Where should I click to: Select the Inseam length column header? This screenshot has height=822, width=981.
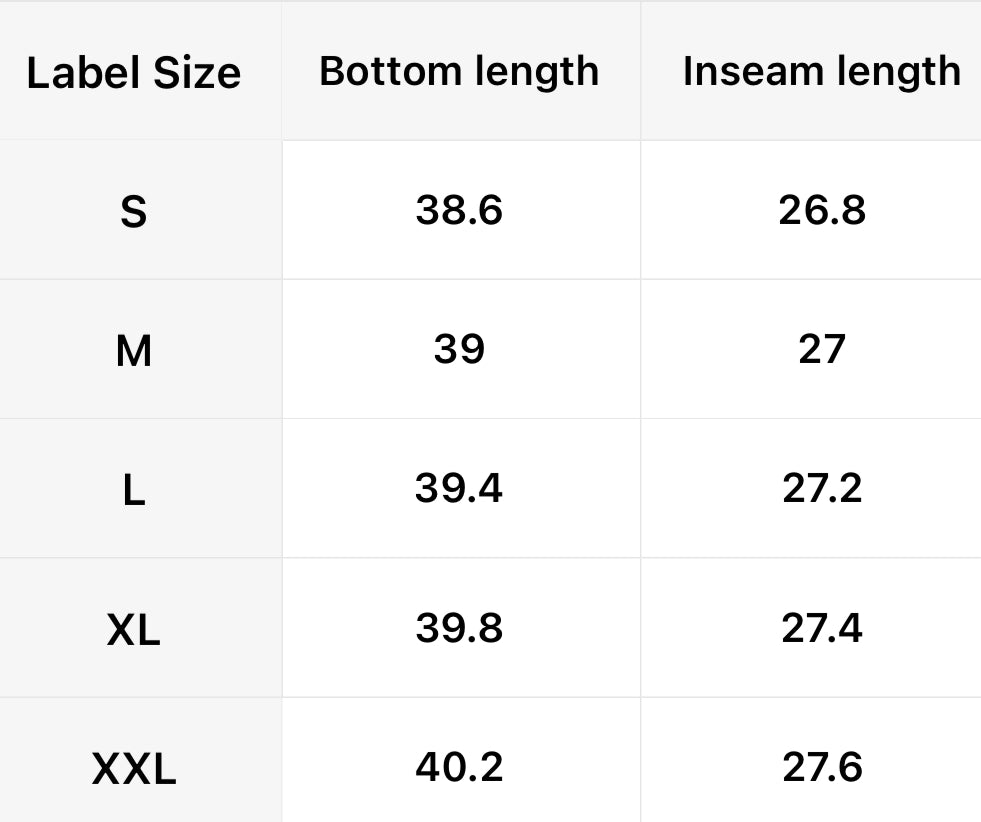(821, 71)
